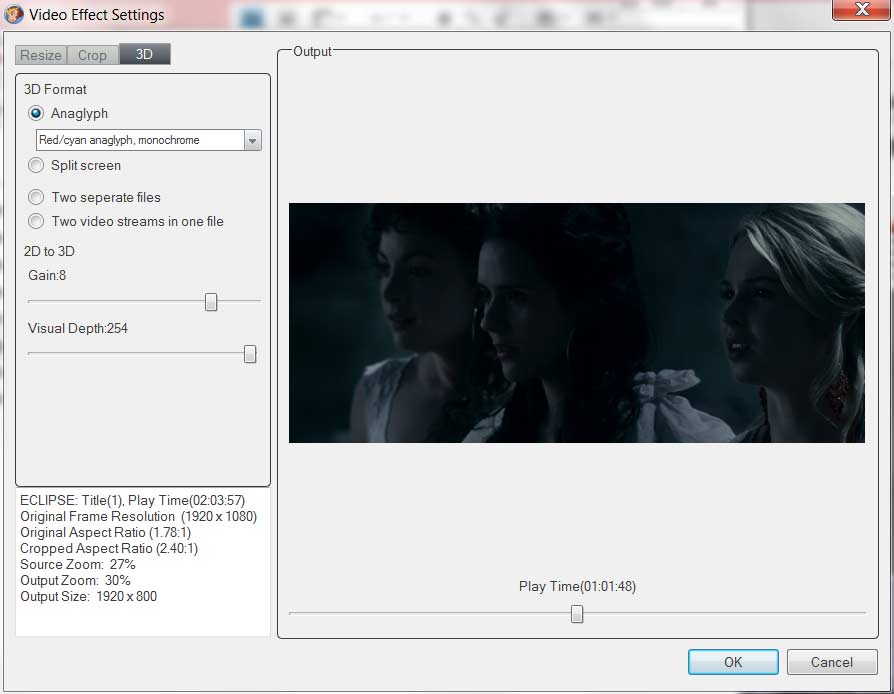Click the 'Play Time(01:01:48)' label
The width and height of the screenshot is (894, 694).
[x=577, y=586]
